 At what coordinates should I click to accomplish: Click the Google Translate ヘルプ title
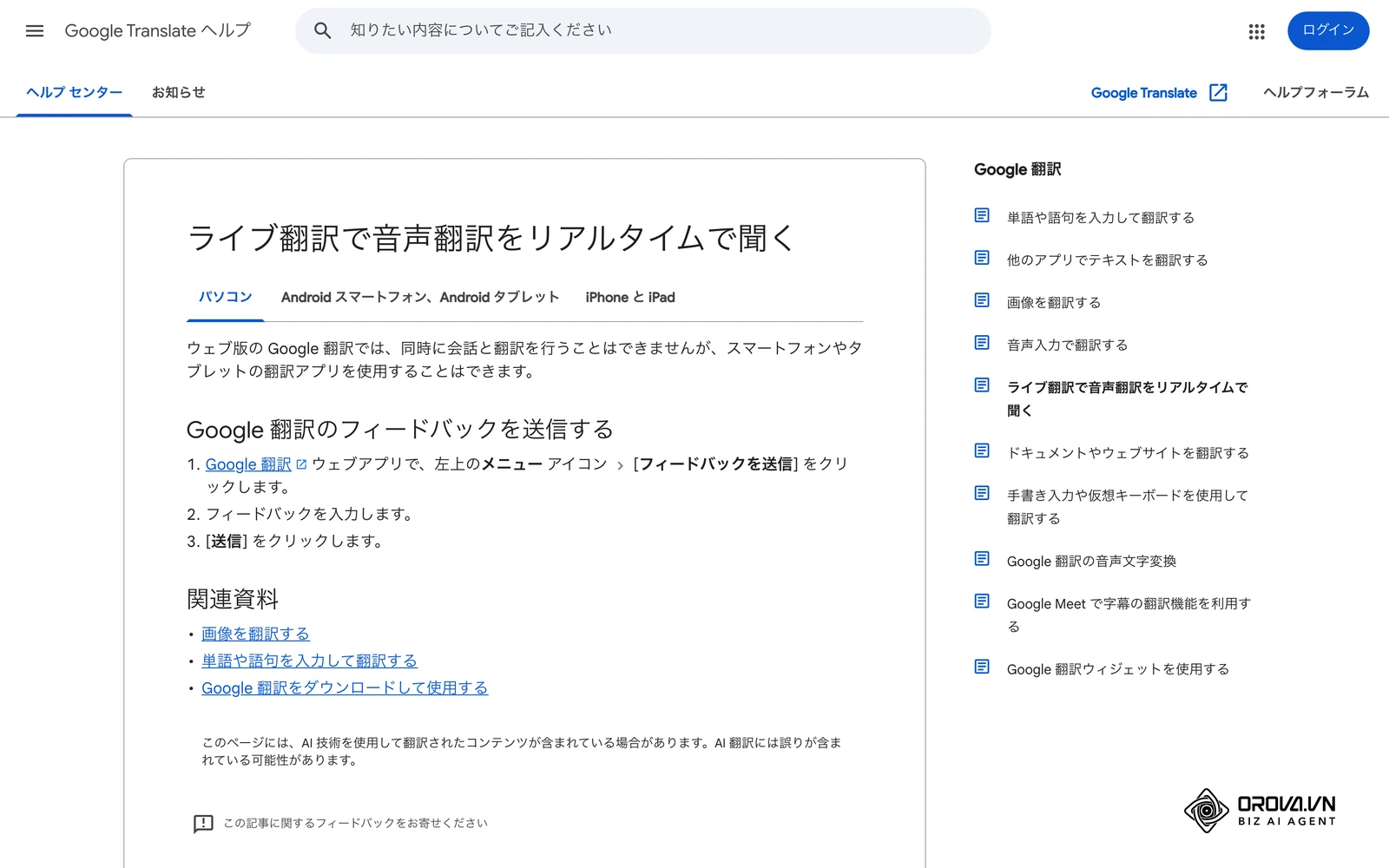coord(157,31)
